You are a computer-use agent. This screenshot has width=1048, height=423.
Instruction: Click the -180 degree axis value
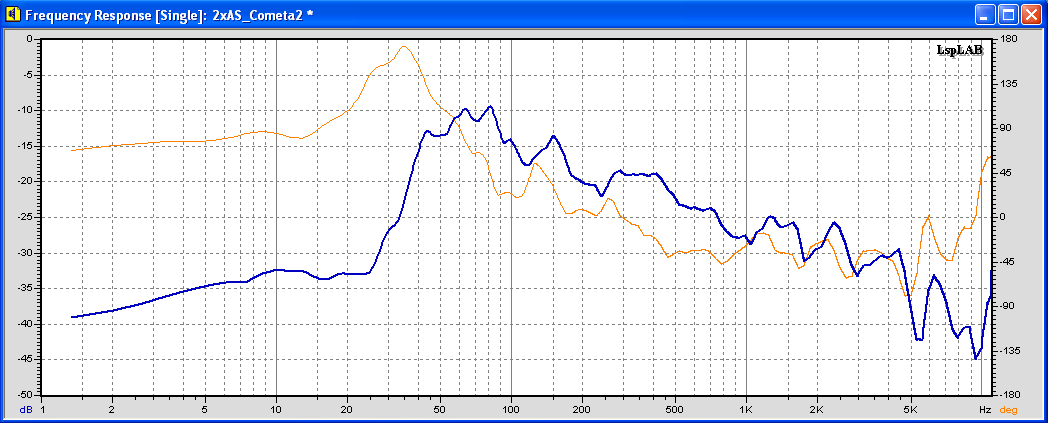pos(1009,395)
